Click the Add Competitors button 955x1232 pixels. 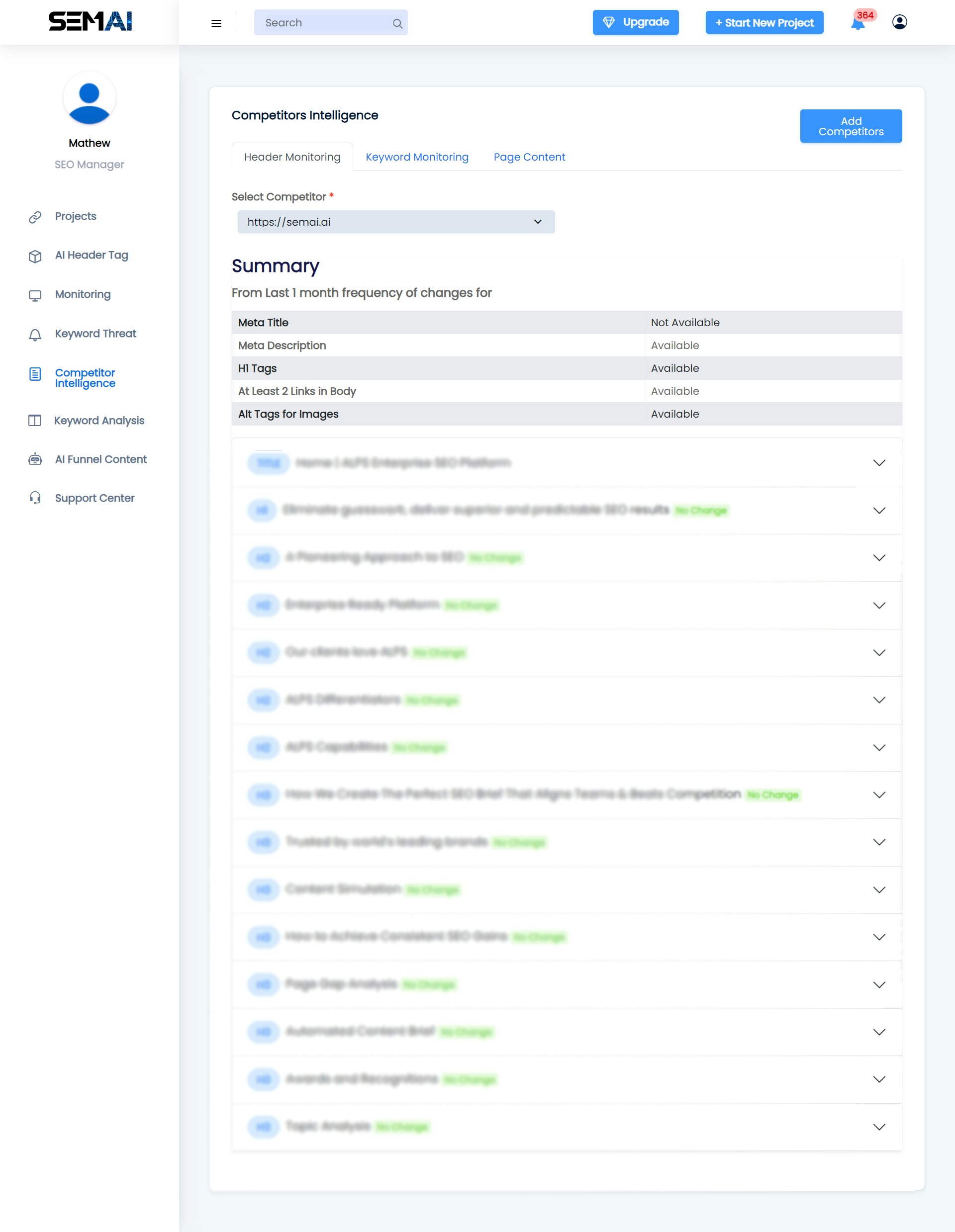(851, 126)
